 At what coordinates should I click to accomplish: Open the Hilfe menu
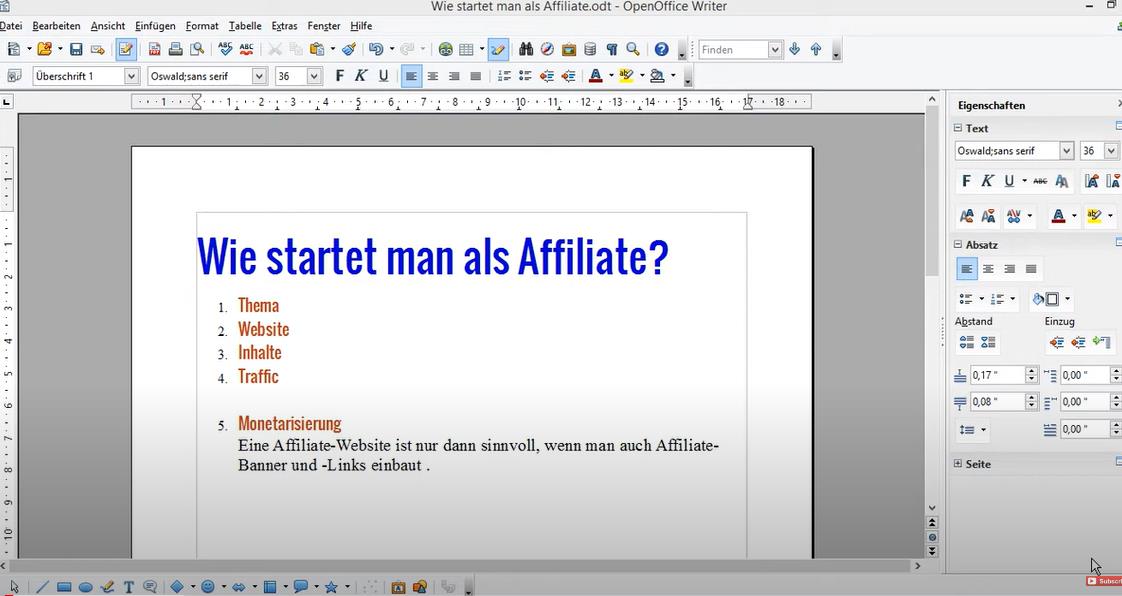point(361,26)
